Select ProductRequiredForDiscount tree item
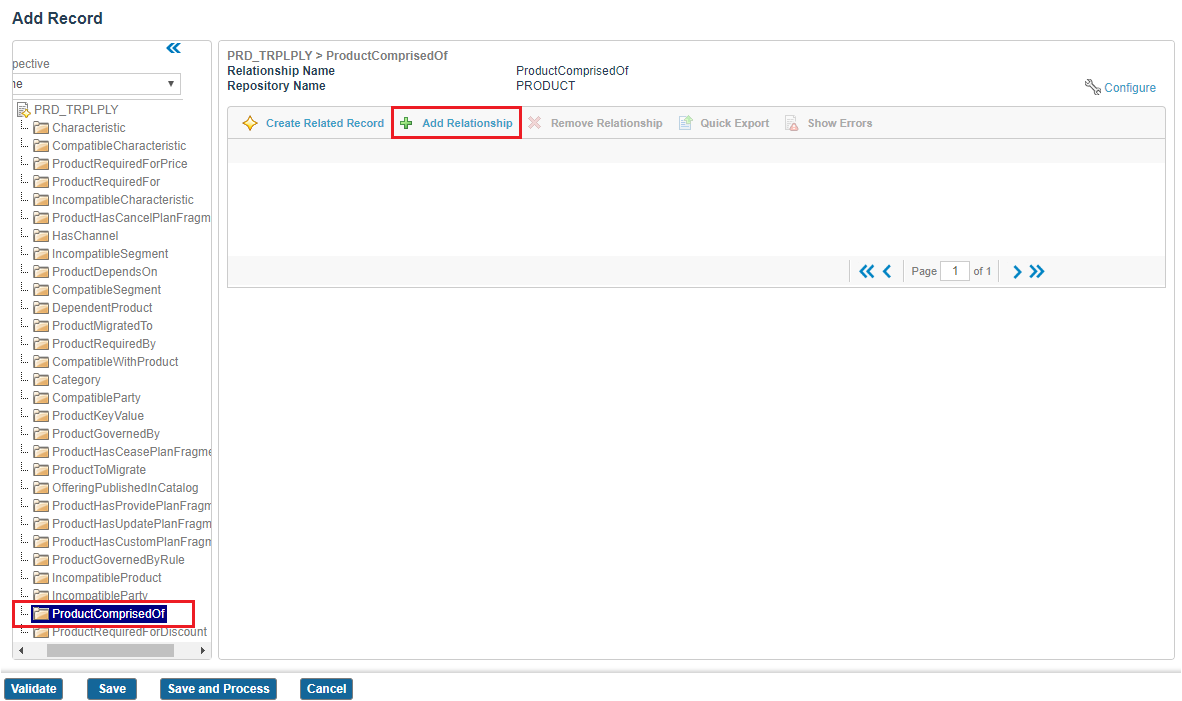 point(130,632)
